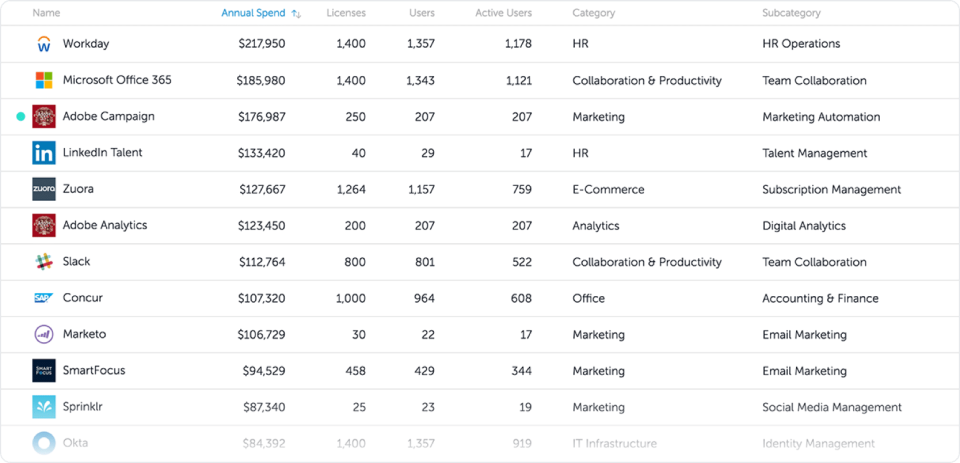
Task: Click the sort arrows beside Annual Spend
Action: point(296,13)
